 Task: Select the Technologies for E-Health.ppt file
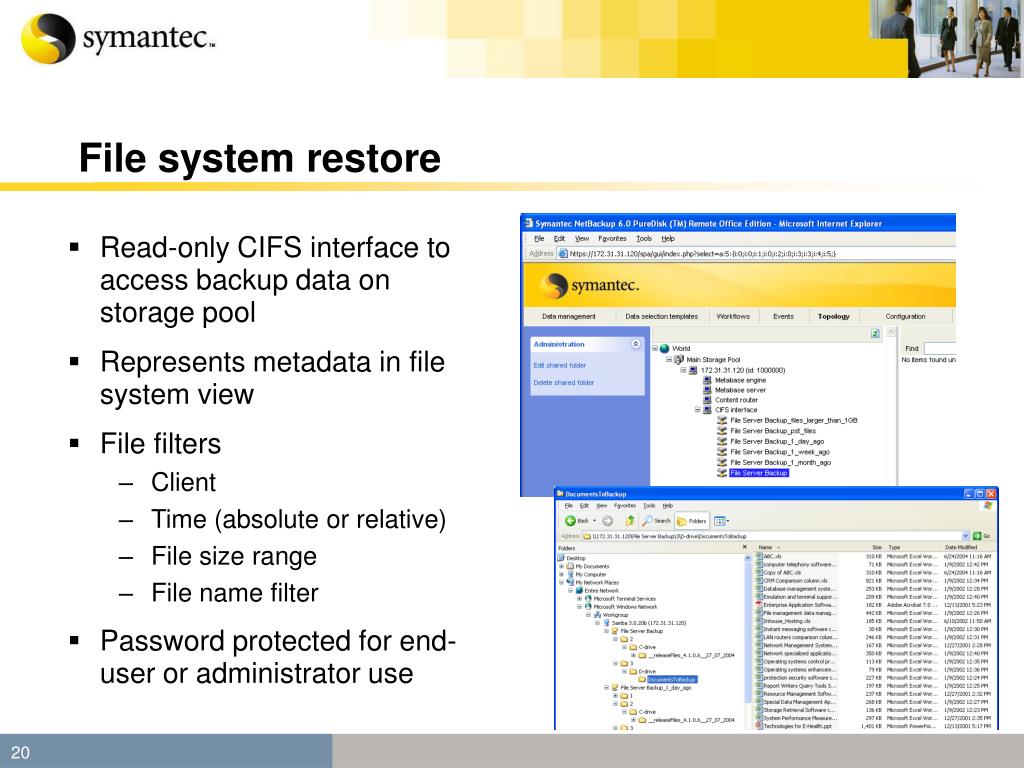(x=797, y=726)
